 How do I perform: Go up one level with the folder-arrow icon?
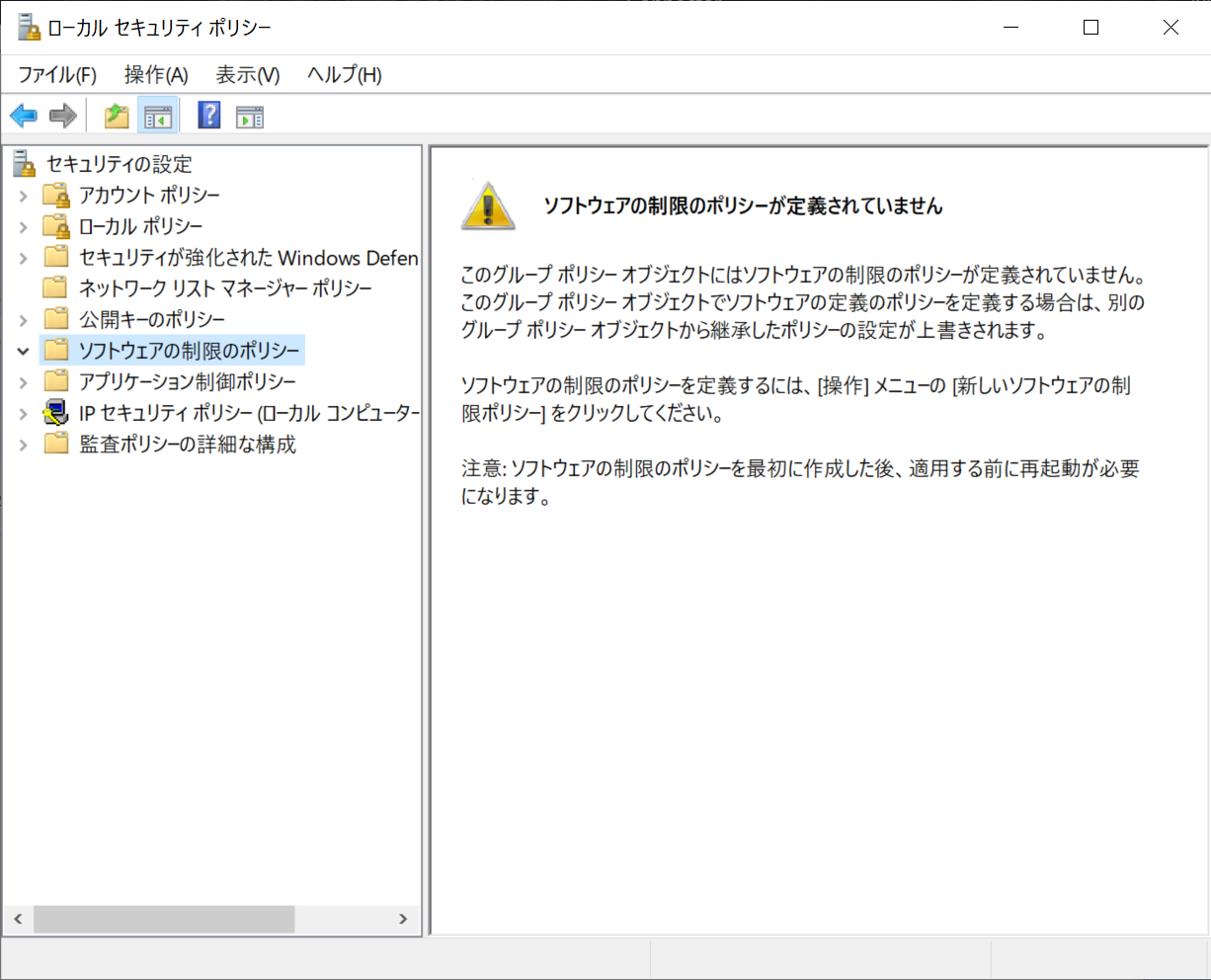pos(117,117)
